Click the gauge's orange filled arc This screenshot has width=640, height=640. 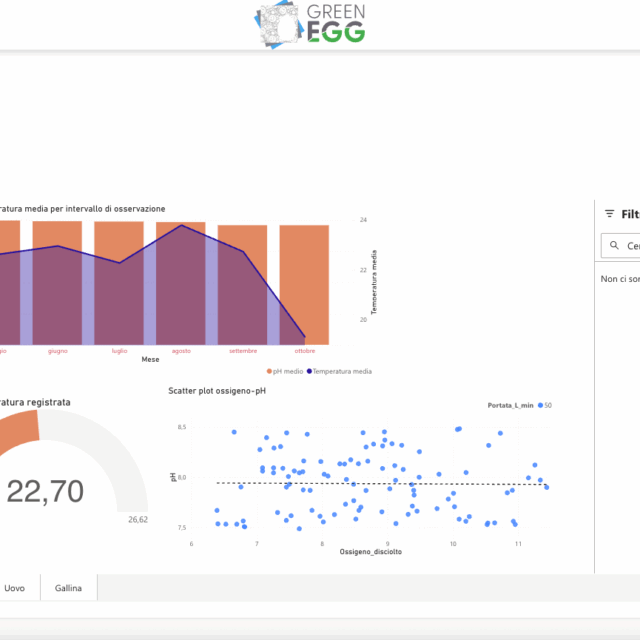pyautogui.click(x=18, y=427)
